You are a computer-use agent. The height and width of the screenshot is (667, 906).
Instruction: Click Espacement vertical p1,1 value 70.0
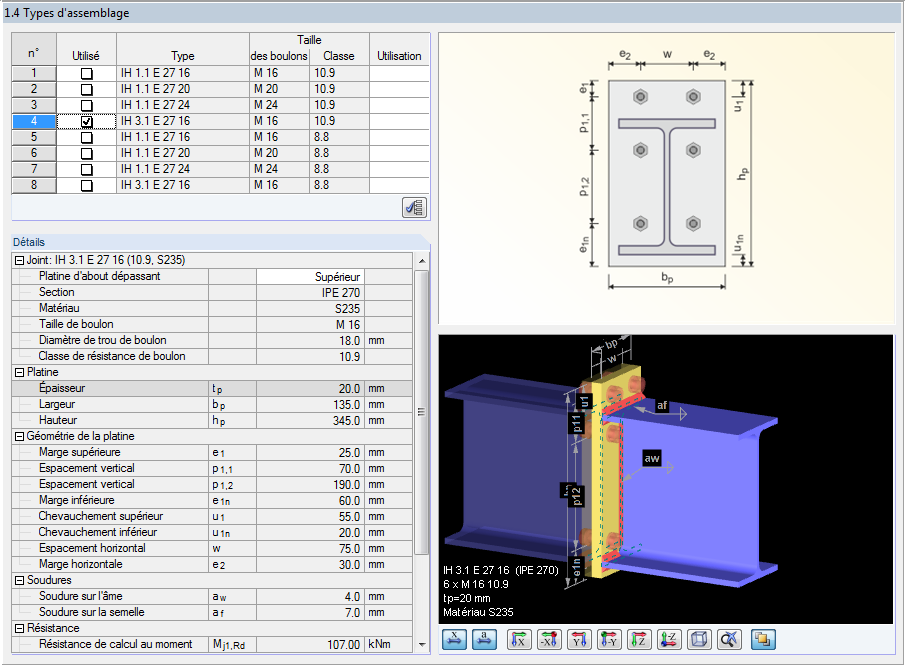click(x=310, y=469)
